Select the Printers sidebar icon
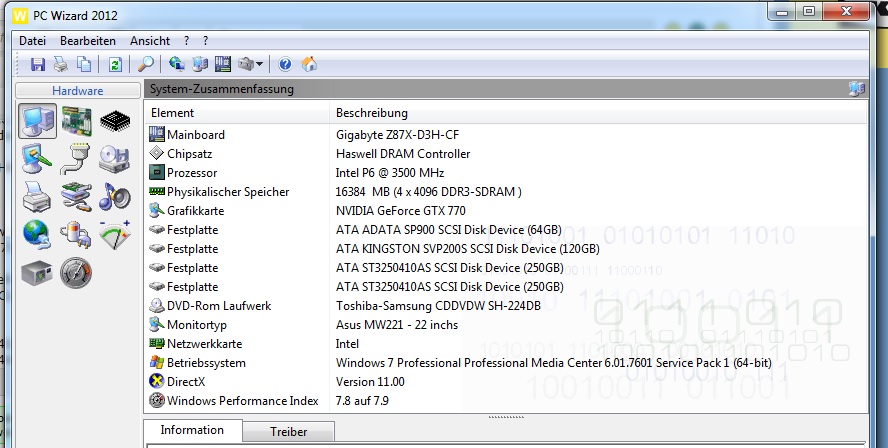Screen dimensions: 888x448 pyautogui.click(x=37, y=197)
